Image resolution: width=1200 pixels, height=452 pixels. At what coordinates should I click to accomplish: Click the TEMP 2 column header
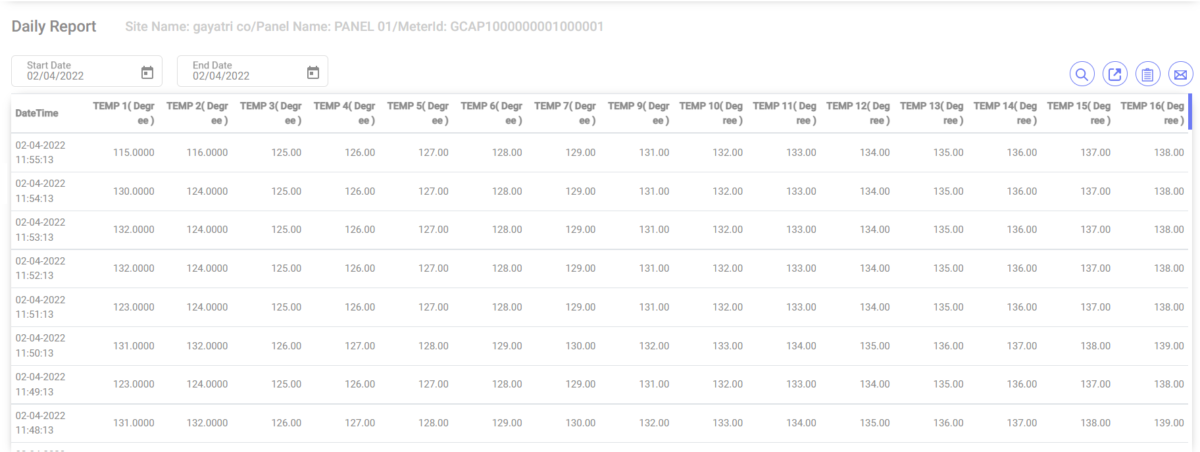[x=197, y=113]
